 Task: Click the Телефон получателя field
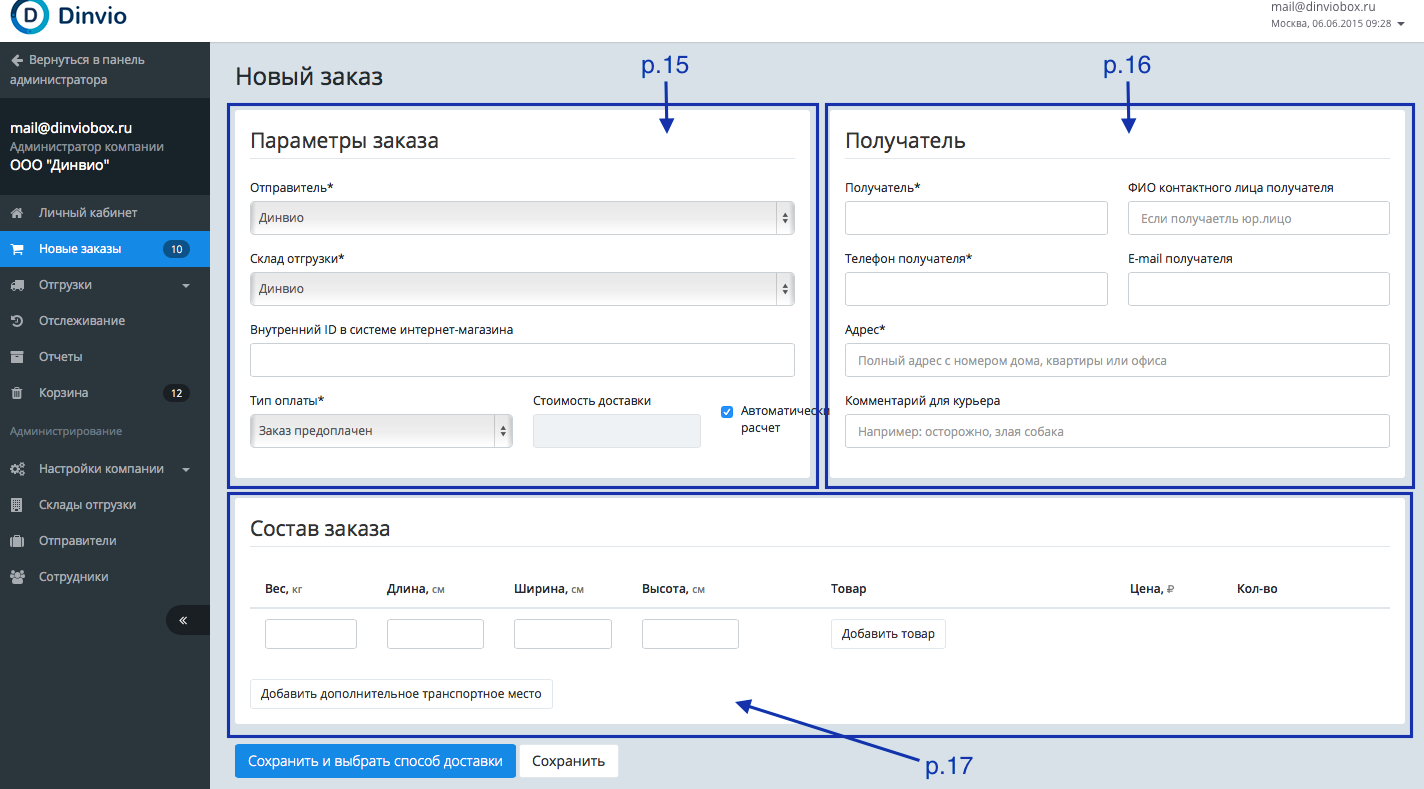coord(976,289)
